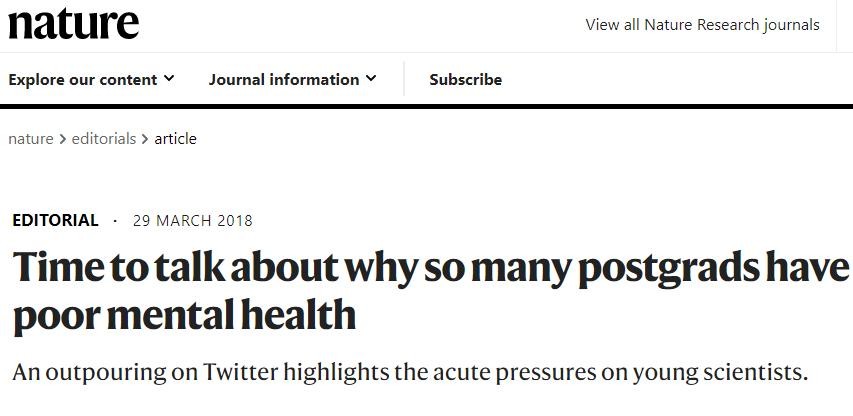Click the Subscribe link
Image resolution: width=853 pixels, height=416 pixels.
tap(465, 80)
